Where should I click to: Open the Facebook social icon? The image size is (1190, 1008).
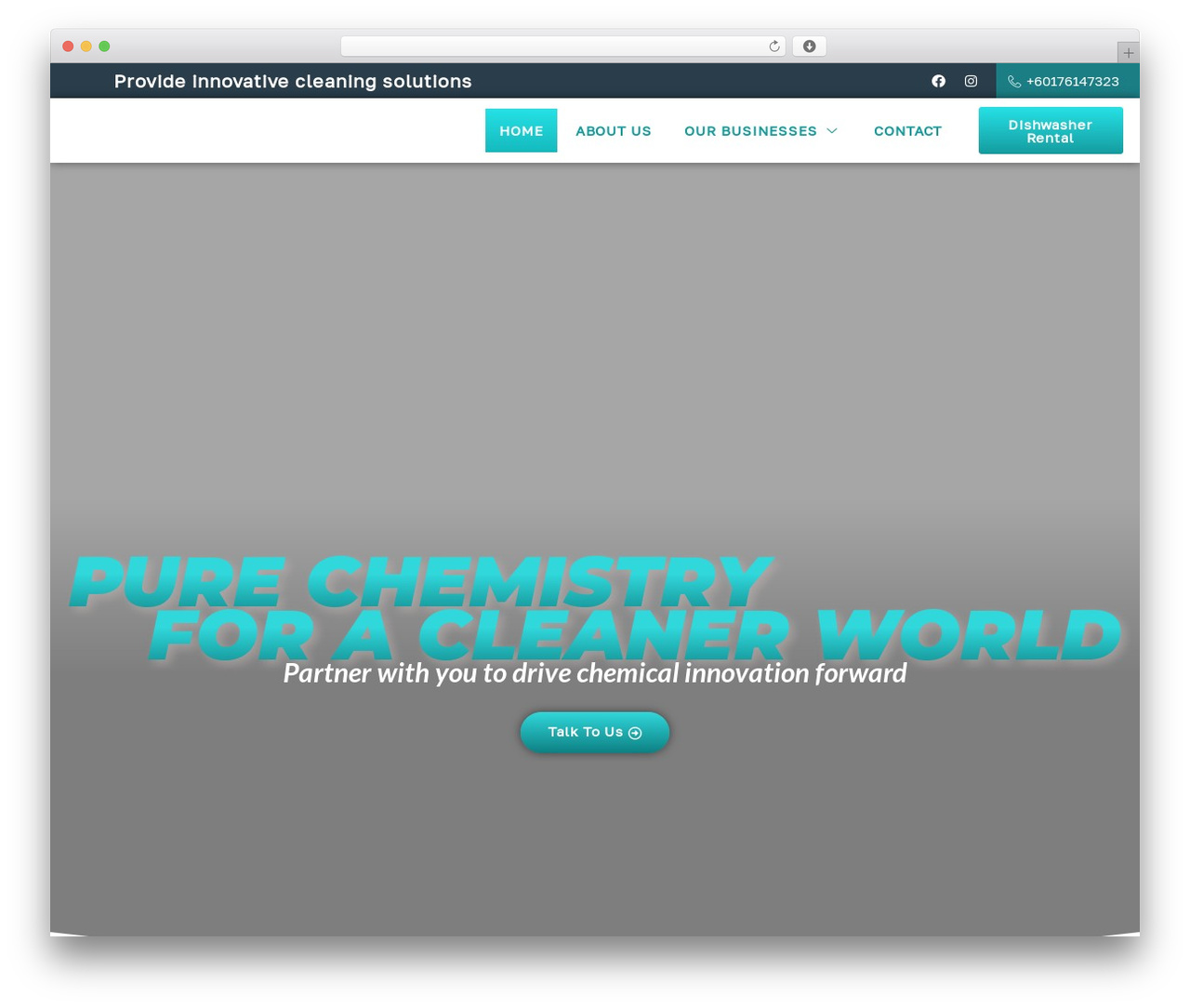[x=938, y=81]
